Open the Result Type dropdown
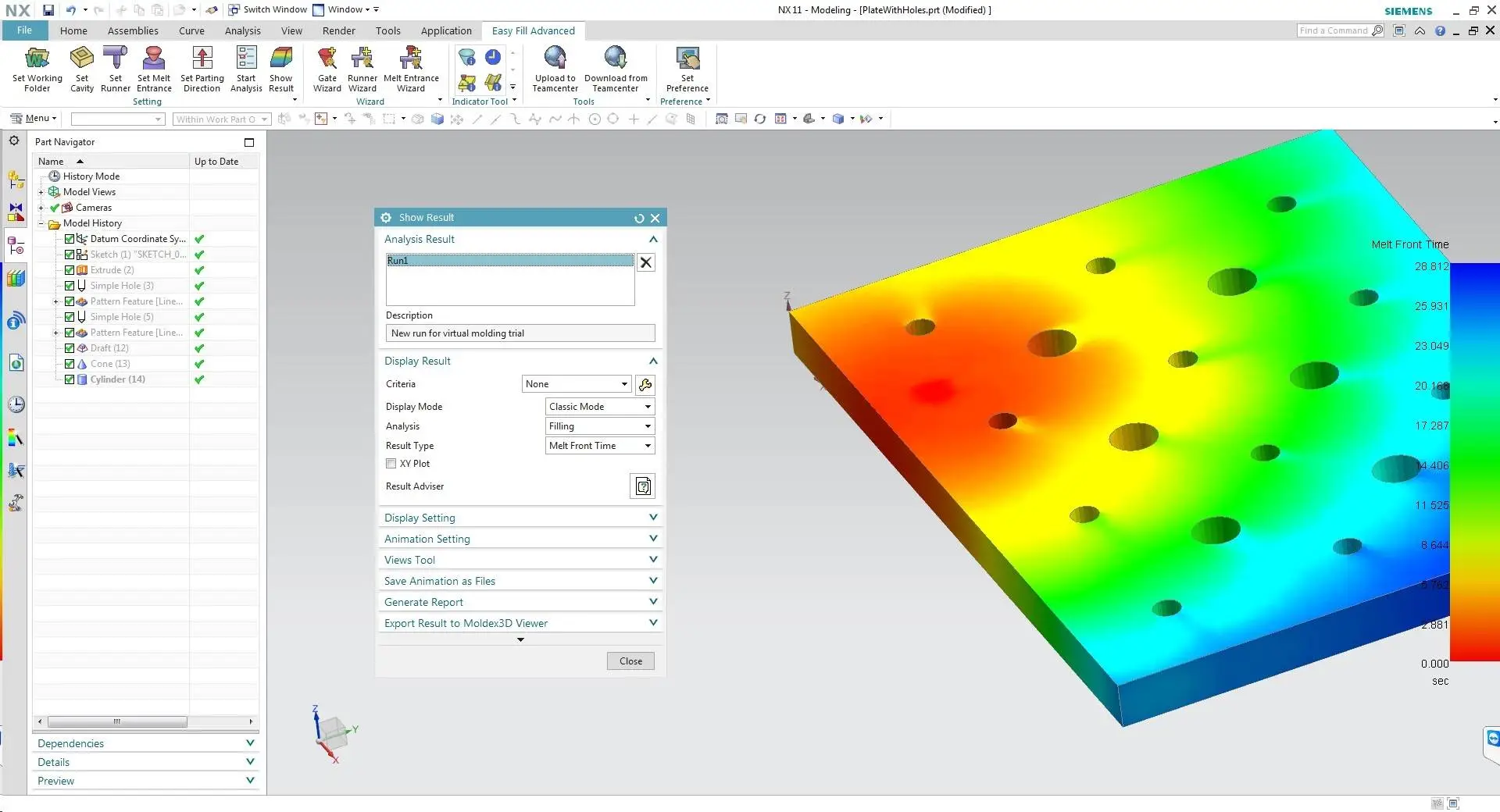 [600, 446]
